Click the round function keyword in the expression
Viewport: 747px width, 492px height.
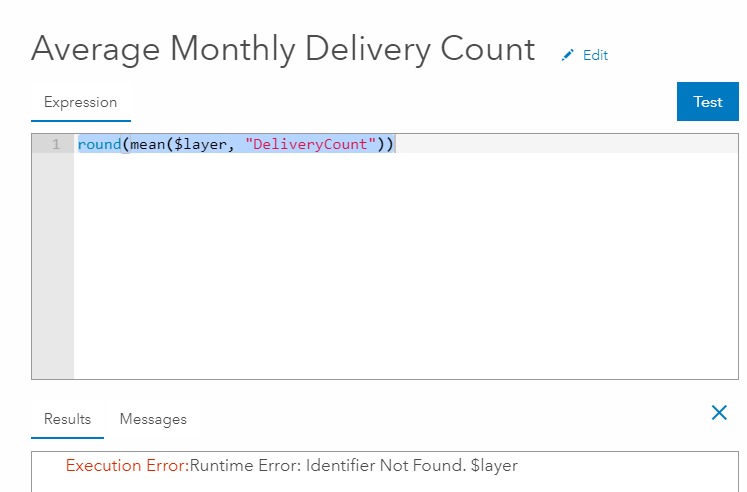pyautogui.click(x=99, y=145)
